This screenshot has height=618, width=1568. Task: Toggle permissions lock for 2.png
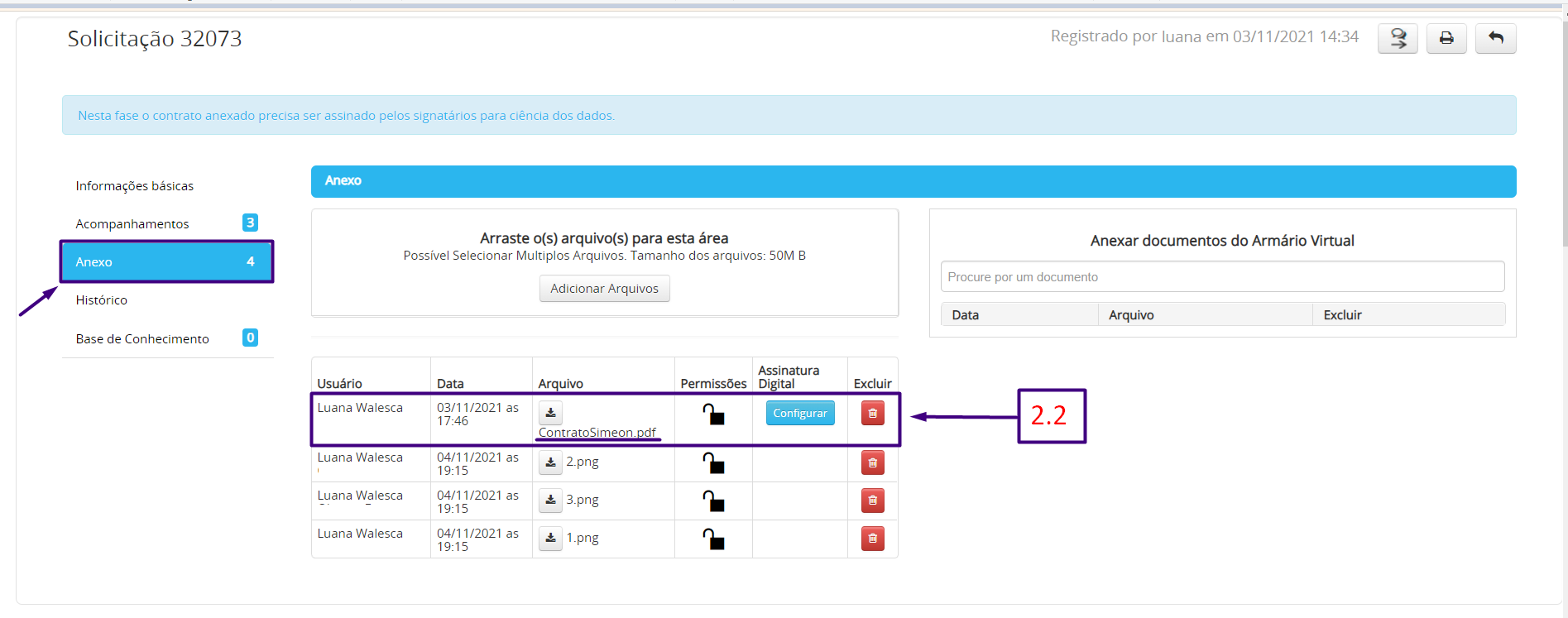pyautogui.click(x=713, y=462)
